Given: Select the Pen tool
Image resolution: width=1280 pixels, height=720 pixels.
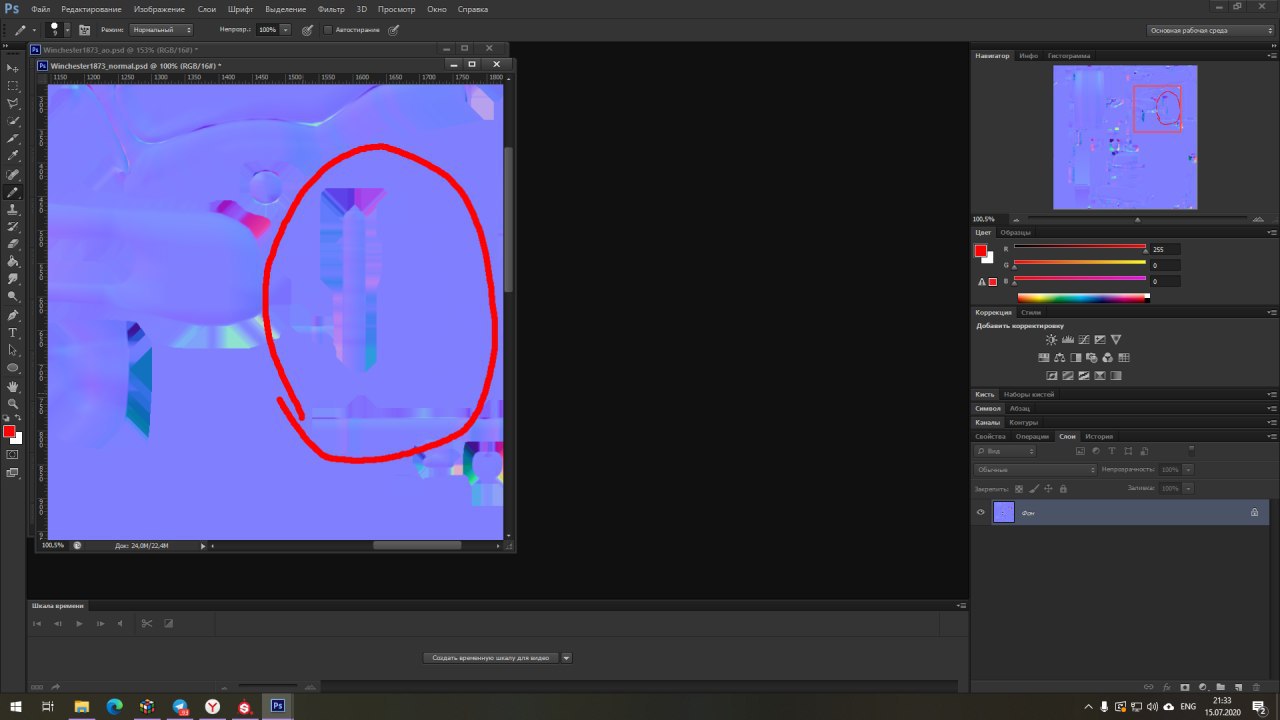Looking at the screenshot, I should pyautogui.click(x=13, y=315).
